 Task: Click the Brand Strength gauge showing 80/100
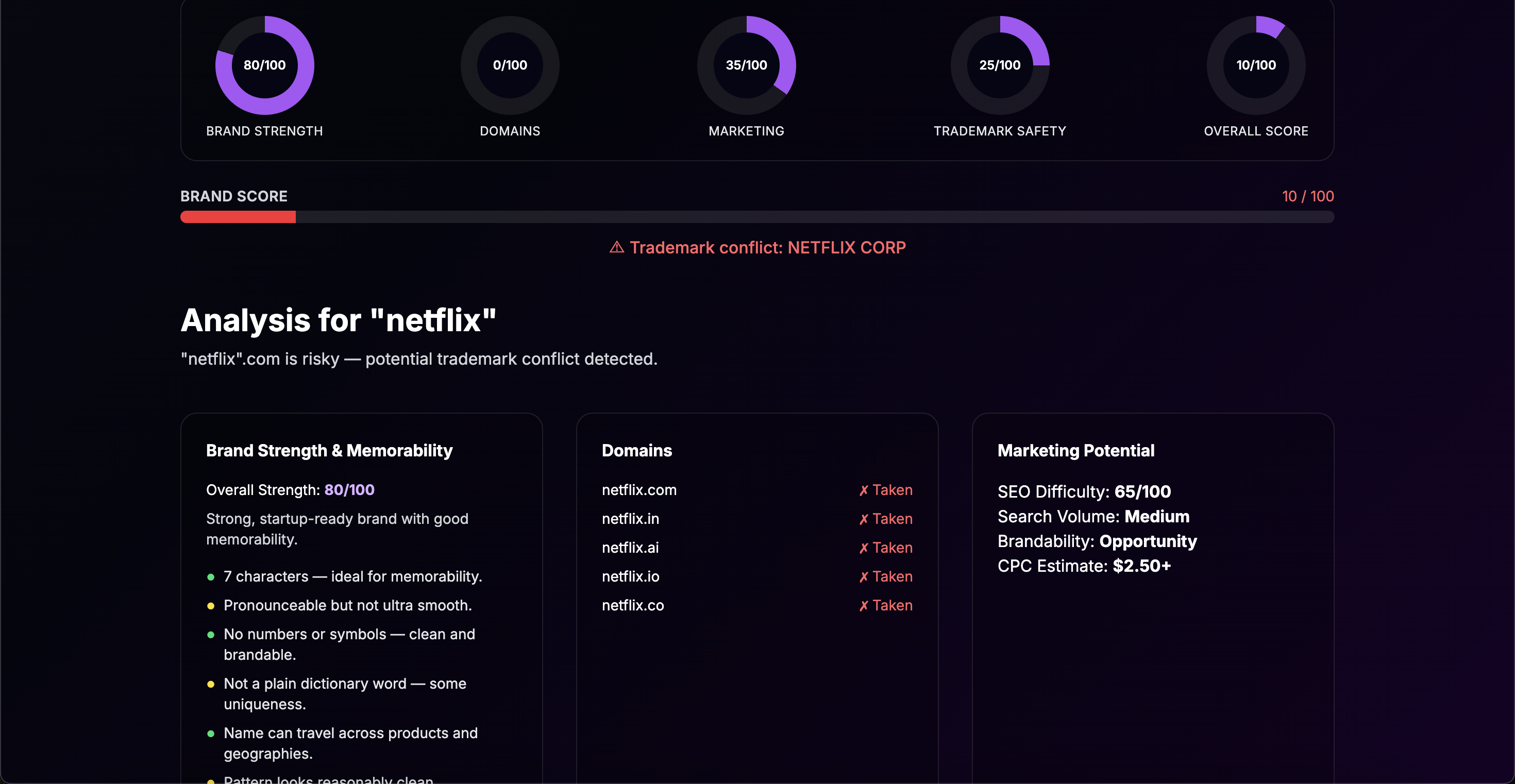click(264, 65)
